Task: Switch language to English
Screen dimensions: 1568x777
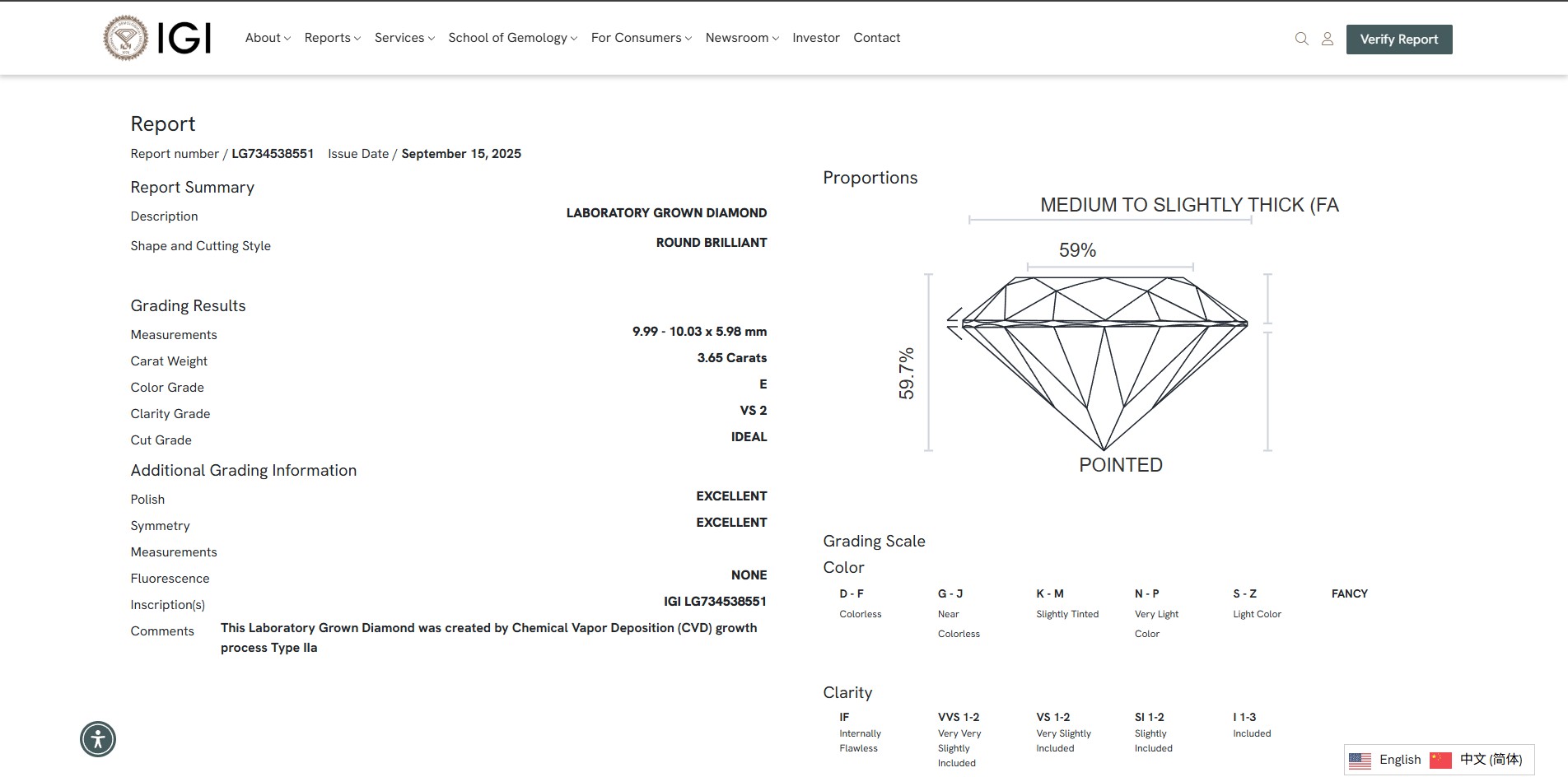Action: point(1400,760)
